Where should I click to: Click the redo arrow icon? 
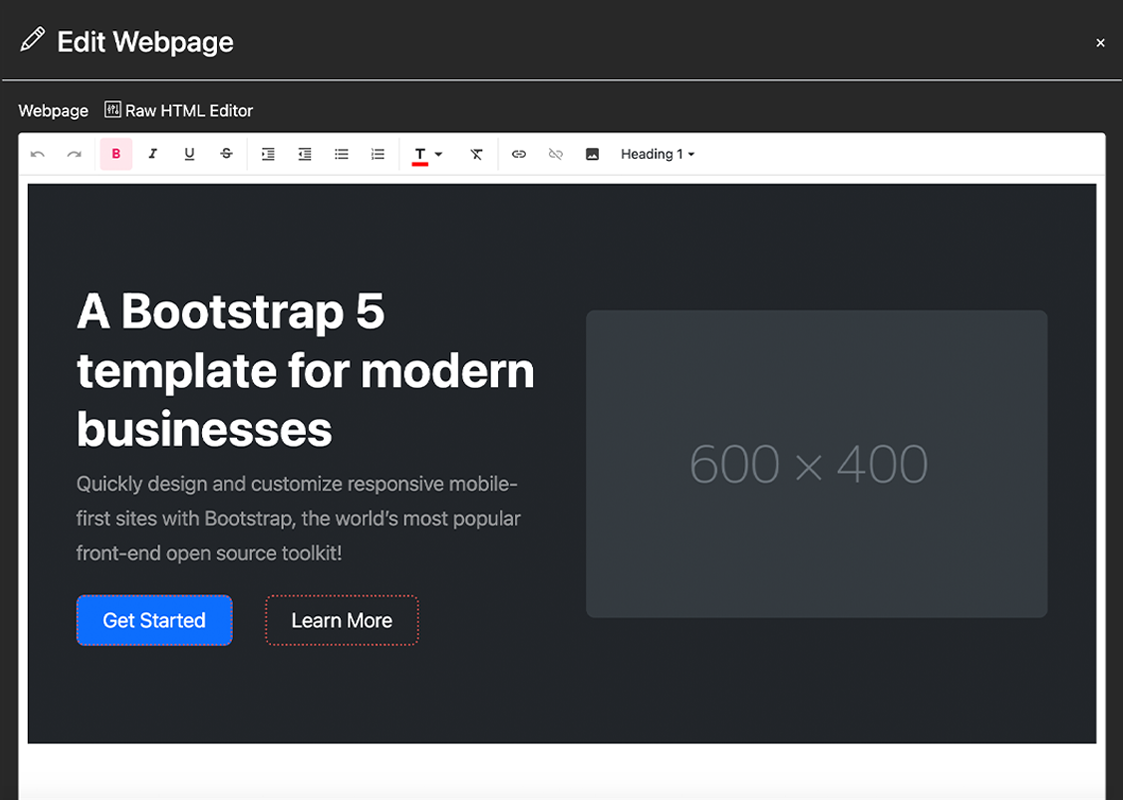pyautogui.click(x=74, y=154)
